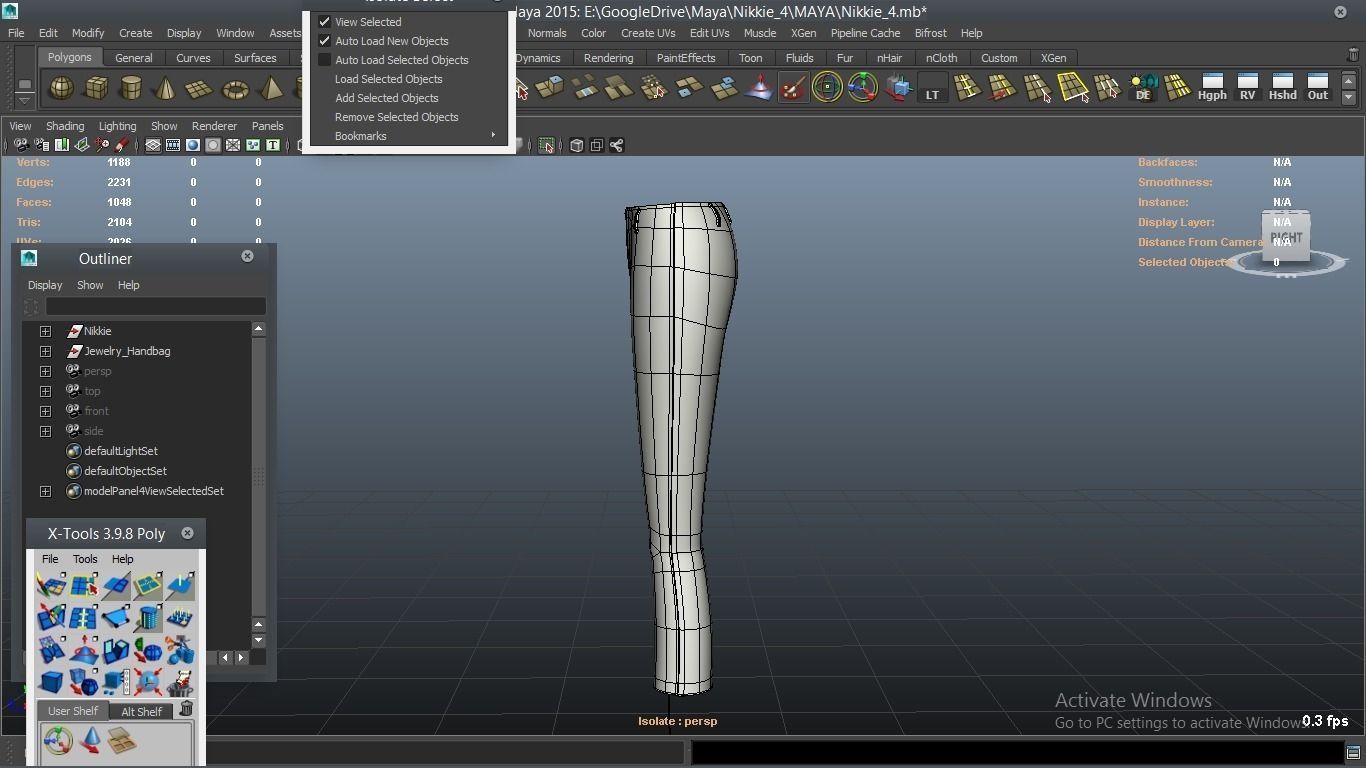Screen dimensions: 1366x768
Task: Open the Hypershade via Hshd icon
Action: (x=1282, y=88)
